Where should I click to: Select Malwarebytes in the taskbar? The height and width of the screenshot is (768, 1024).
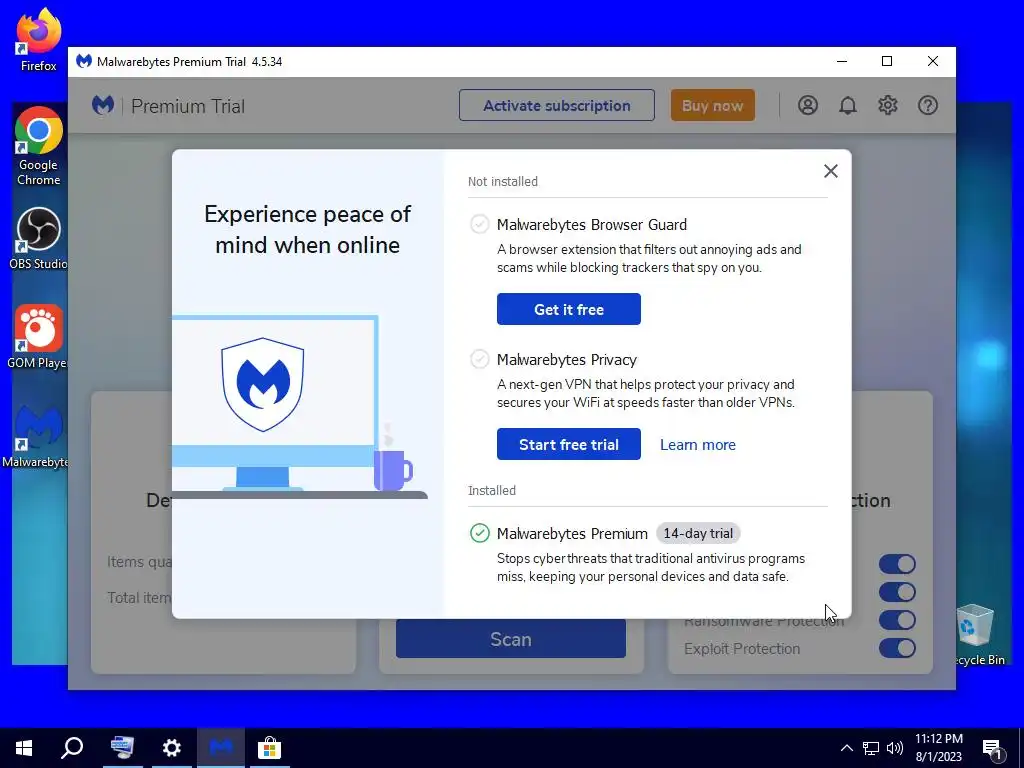click(221, 748)
